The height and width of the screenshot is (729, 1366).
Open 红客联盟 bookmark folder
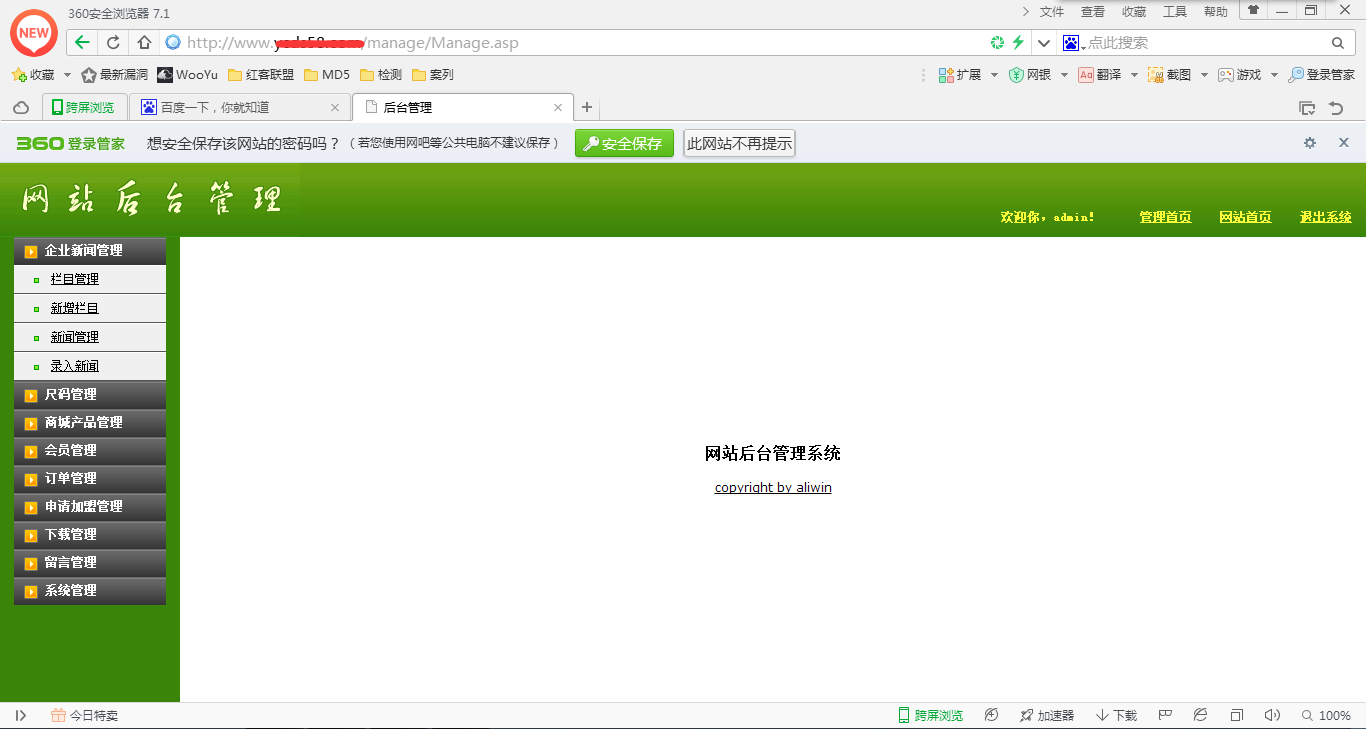(261, 75)
